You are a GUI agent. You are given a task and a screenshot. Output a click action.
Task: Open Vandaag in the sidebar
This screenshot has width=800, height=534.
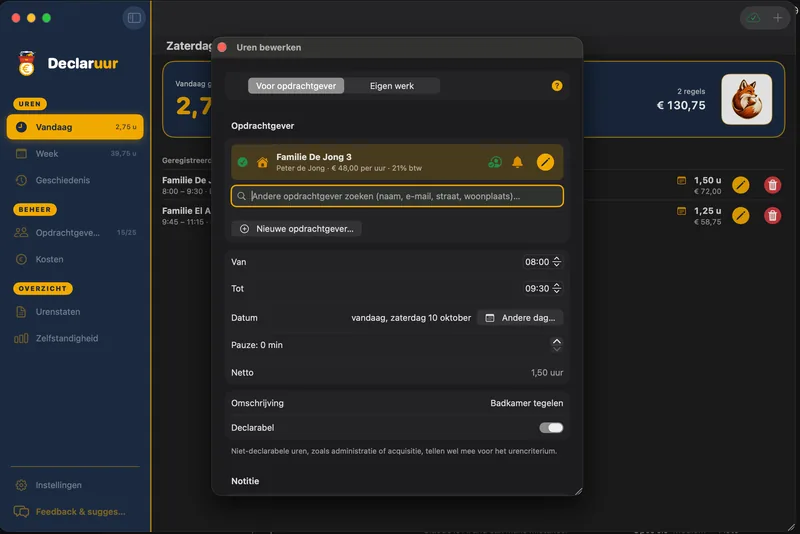pyautogui.click(x=75, y=127)
